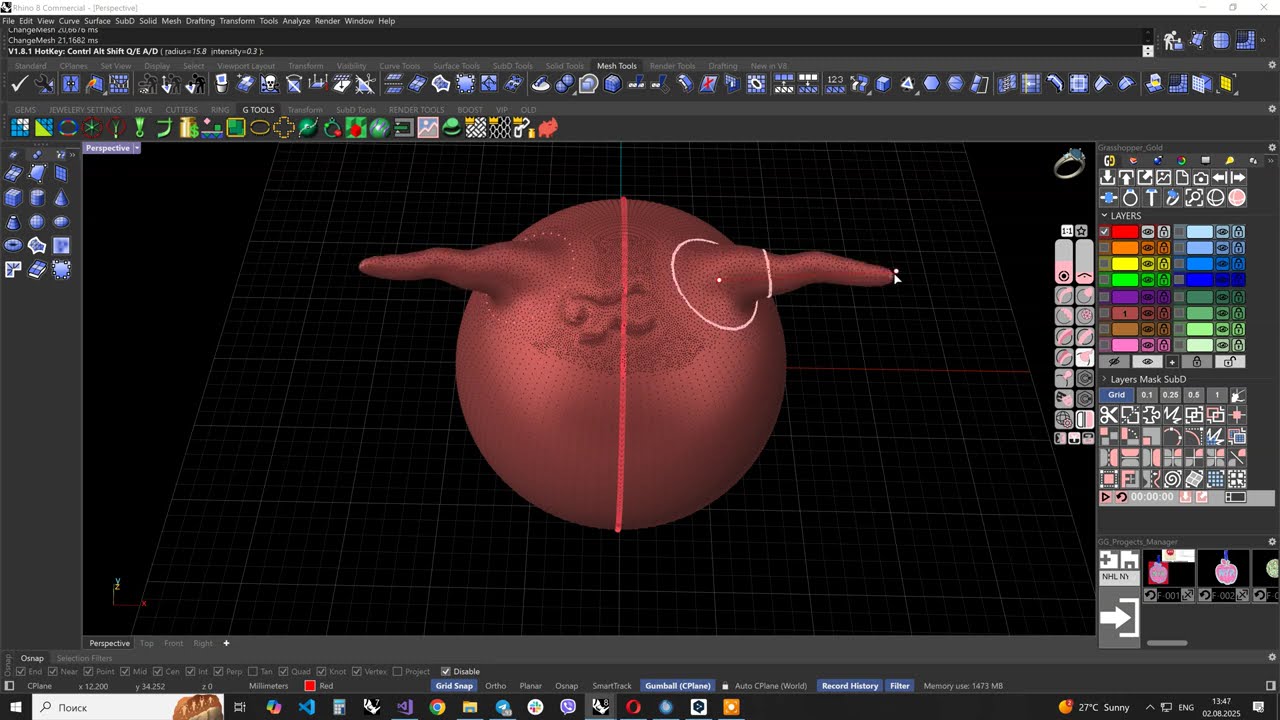The image size is (1280, 720).
Task: Add a new viewport tab with plus
Action: click(226, 643)
